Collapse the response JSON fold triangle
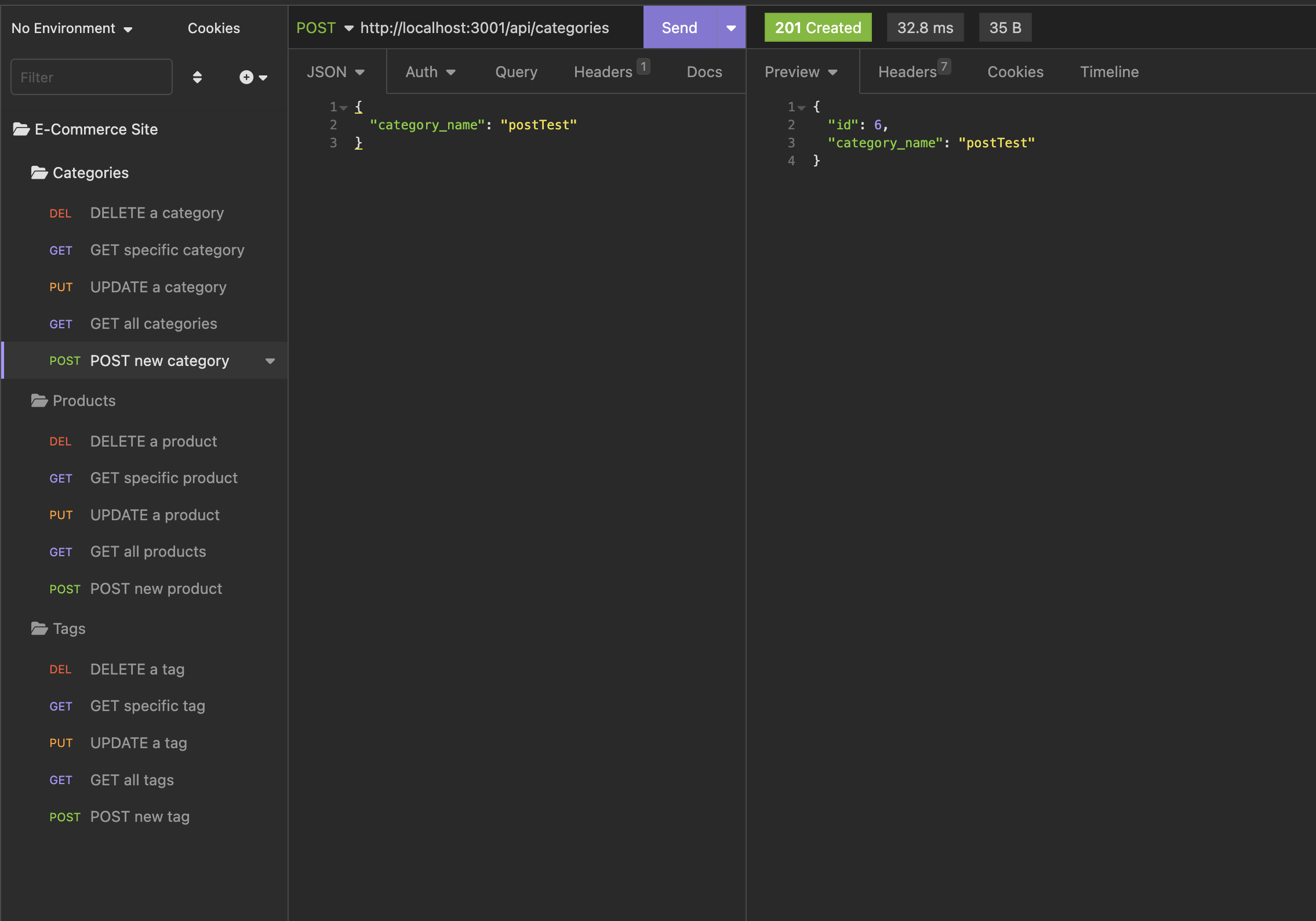 coord(802,107)
